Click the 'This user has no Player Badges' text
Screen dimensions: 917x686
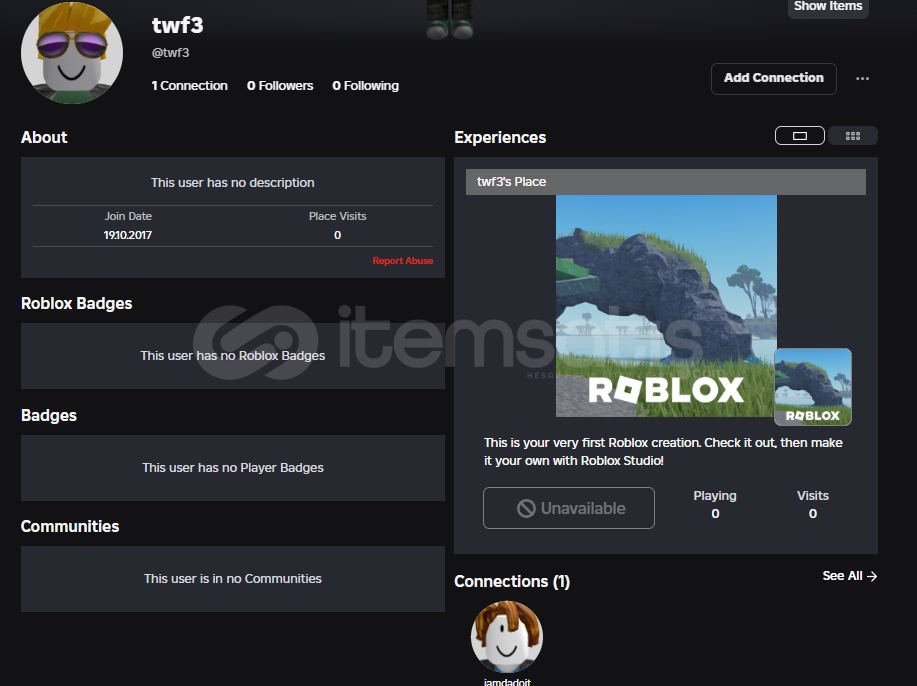(x=233, y=468)
